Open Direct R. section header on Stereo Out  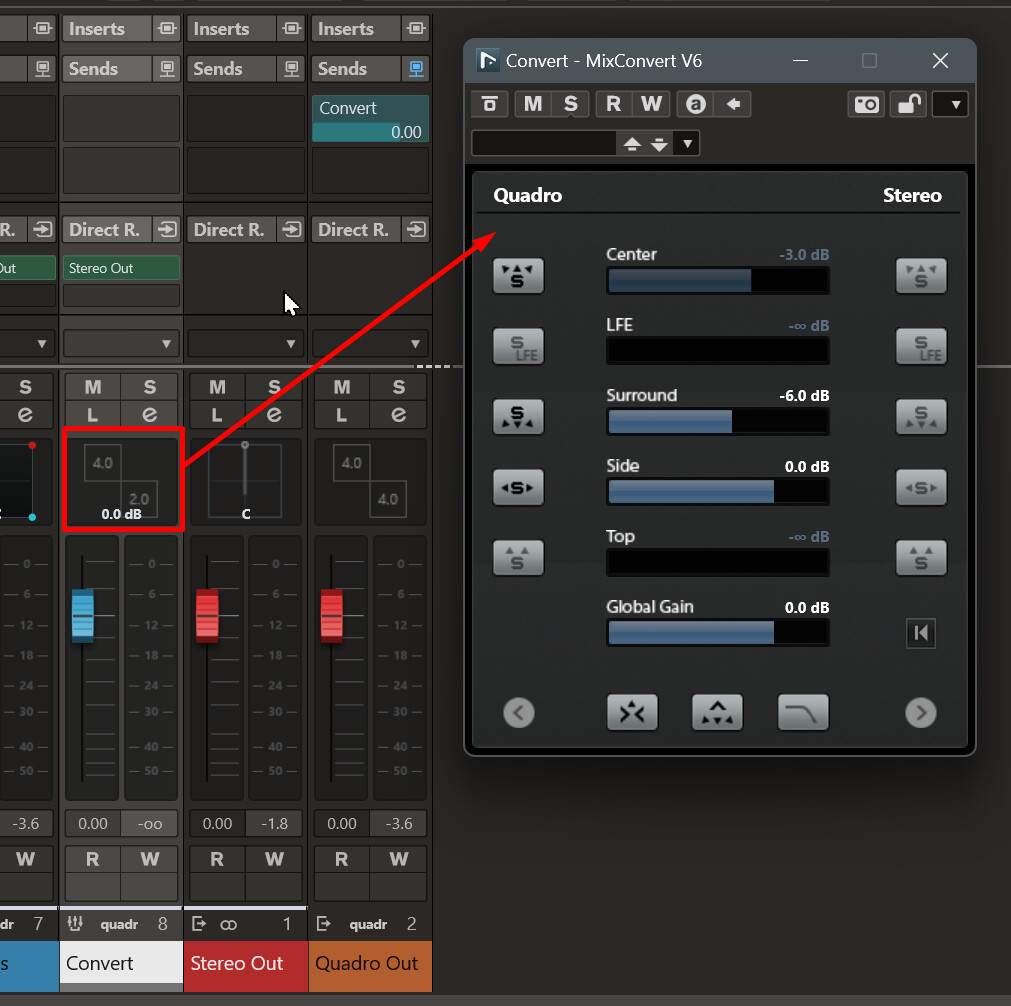[233, 230]
